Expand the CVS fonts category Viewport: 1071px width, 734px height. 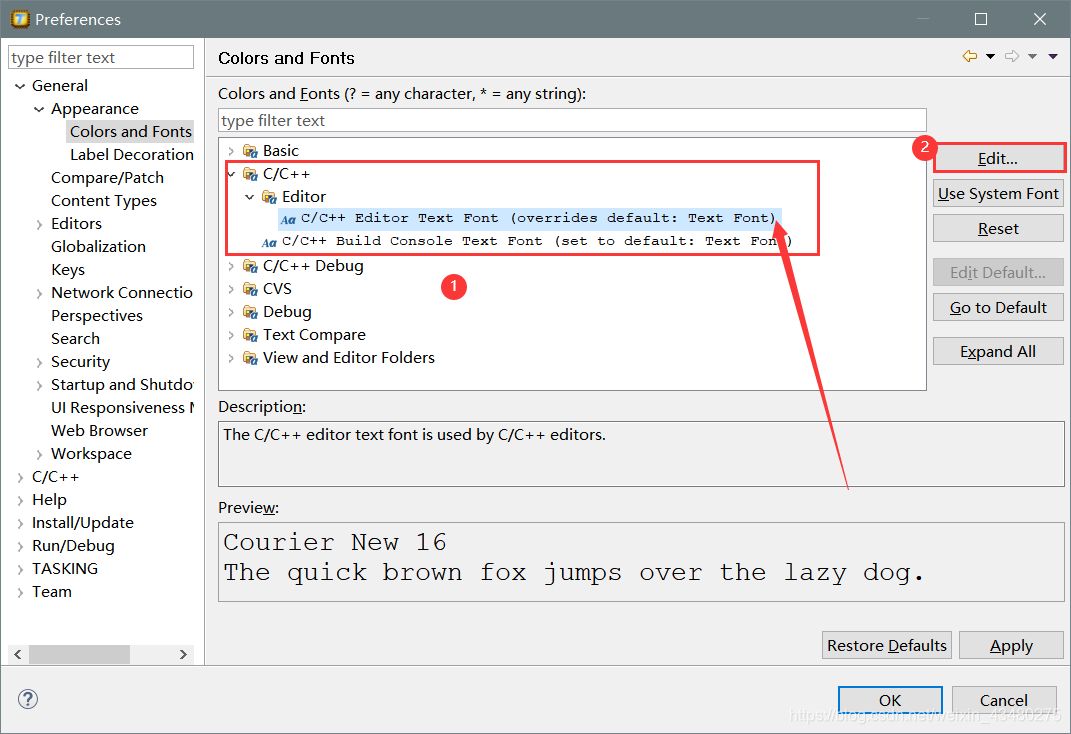[x=231, y=290]
